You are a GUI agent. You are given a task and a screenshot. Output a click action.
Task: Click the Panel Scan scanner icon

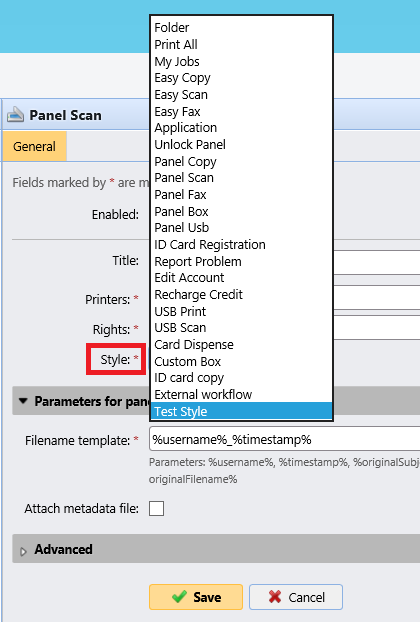pos(15,115)
